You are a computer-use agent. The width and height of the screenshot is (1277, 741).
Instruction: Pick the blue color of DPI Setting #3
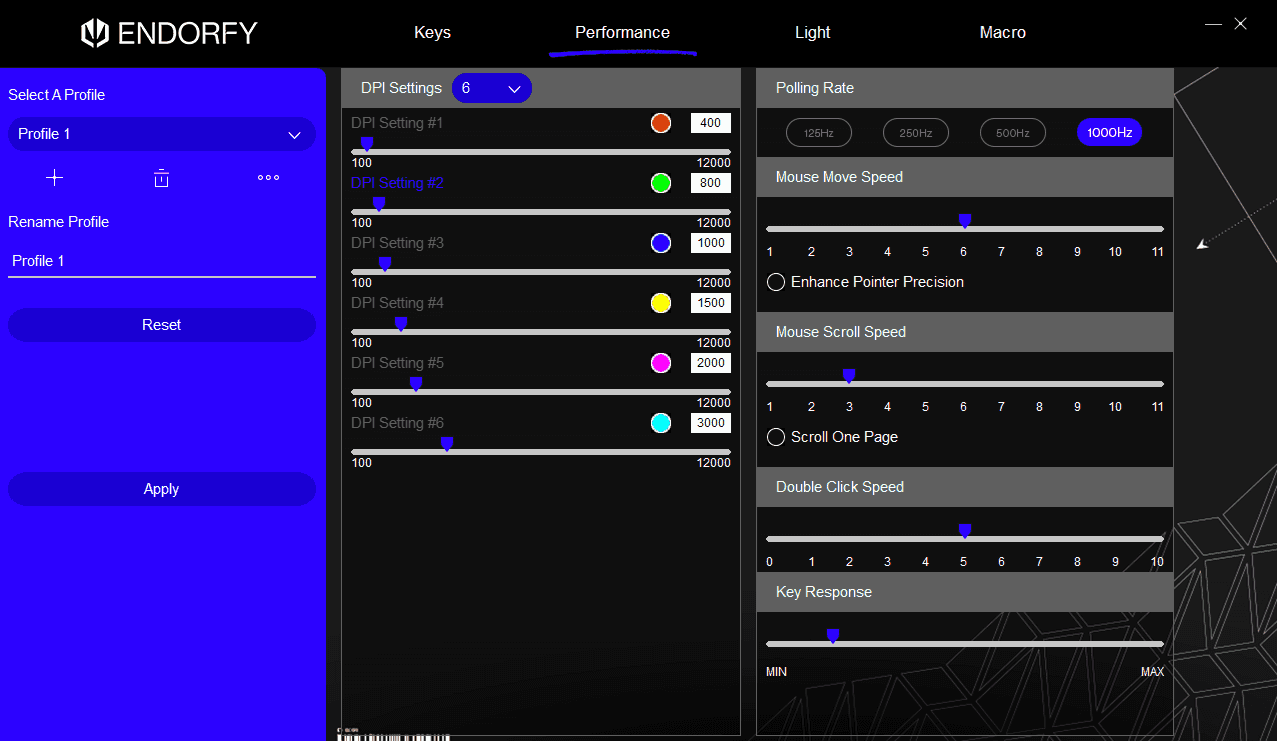661,243
